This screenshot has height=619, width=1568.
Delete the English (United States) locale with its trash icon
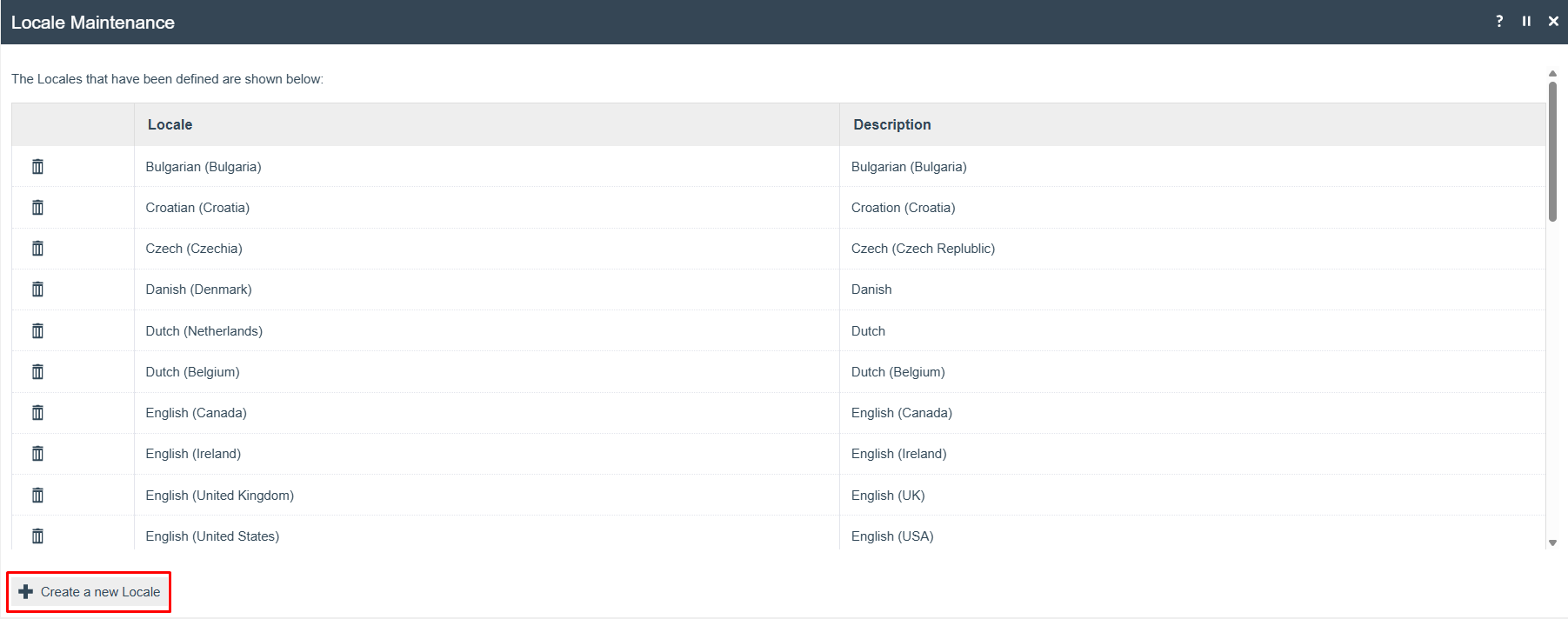coord(37,536)
